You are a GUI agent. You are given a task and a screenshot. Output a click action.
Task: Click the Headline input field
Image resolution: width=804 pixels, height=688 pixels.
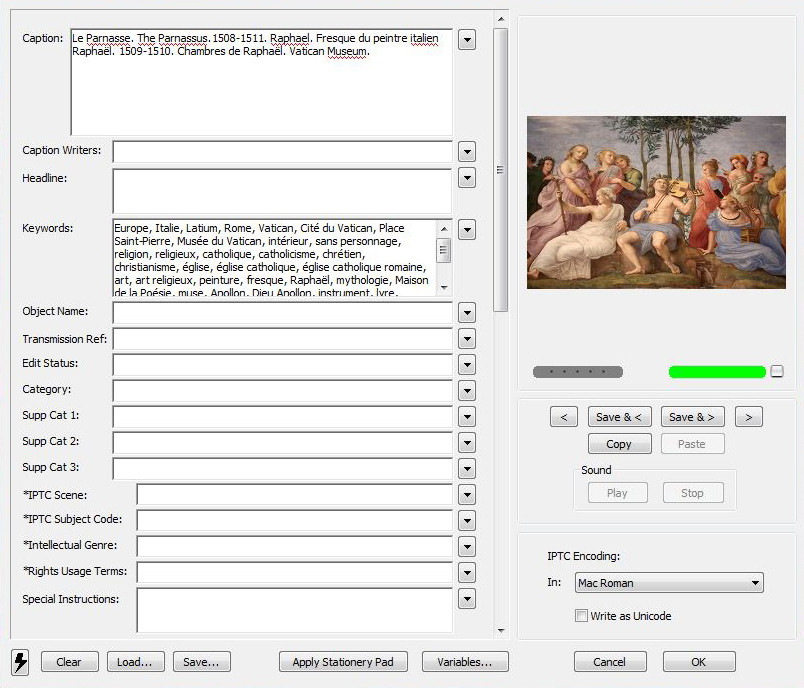coord(283,191)
